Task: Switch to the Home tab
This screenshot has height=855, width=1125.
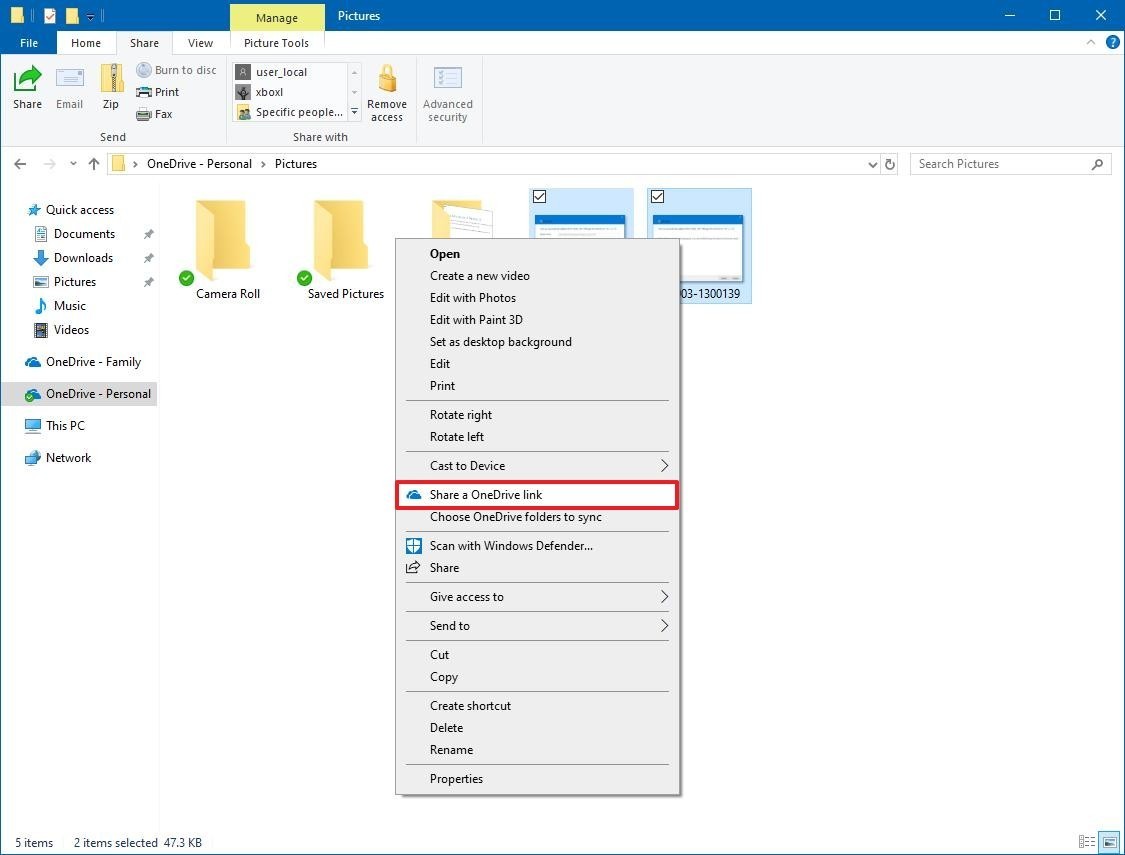Action: click(86, 43)
